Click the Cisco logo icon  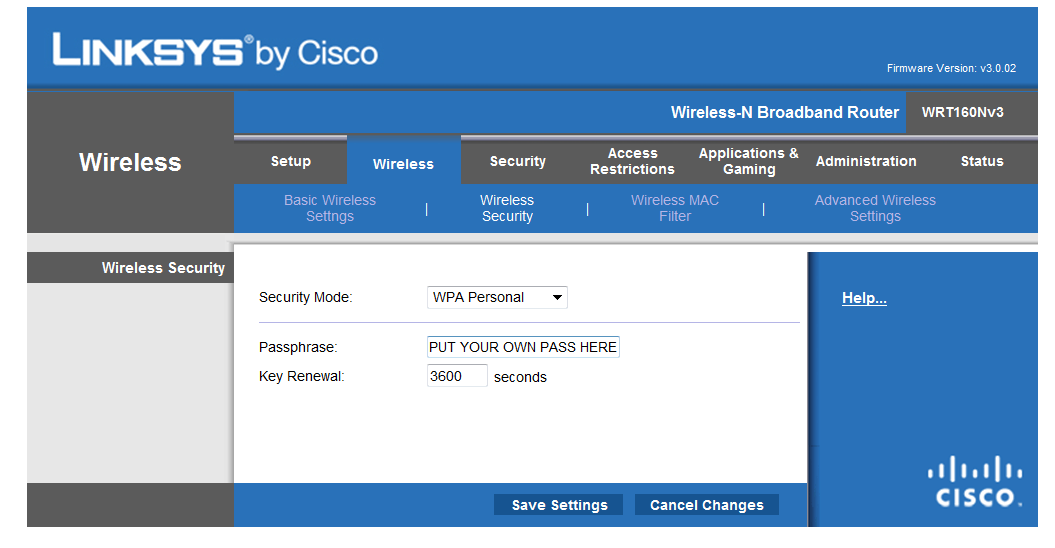click(975, 482)
